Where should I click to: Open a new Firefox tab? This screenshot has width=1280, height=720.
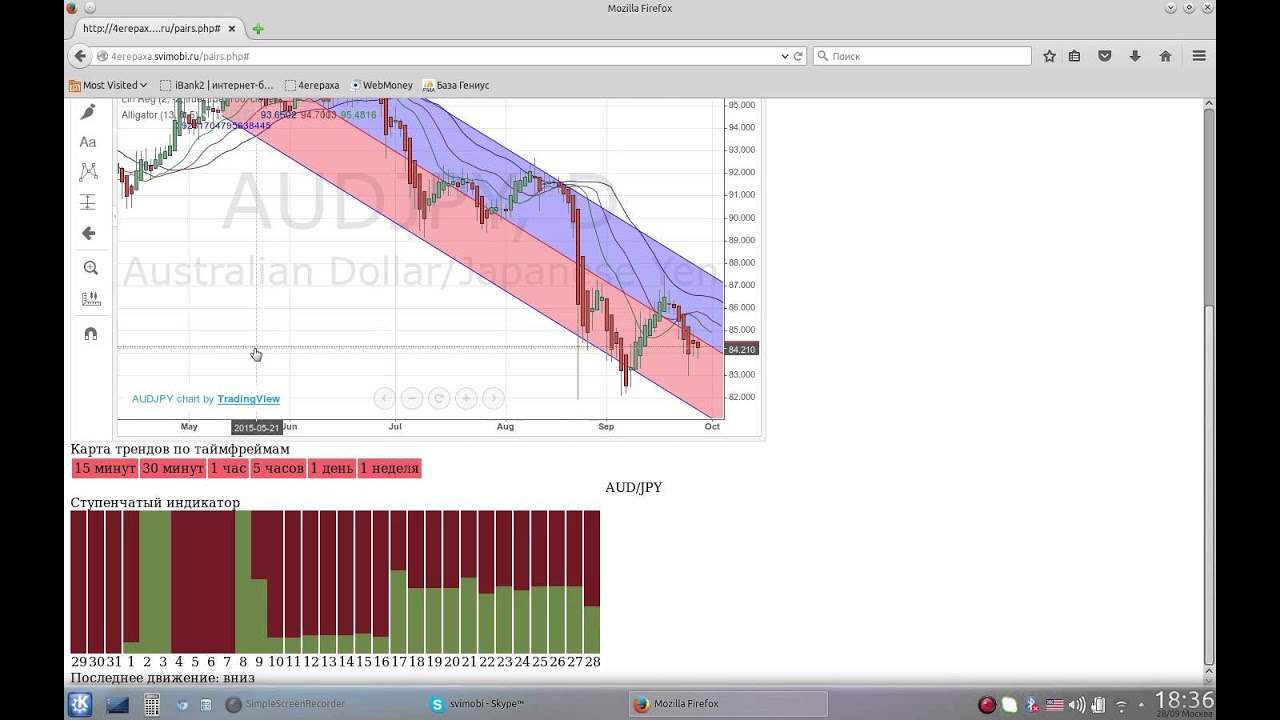tap(258, 29)
